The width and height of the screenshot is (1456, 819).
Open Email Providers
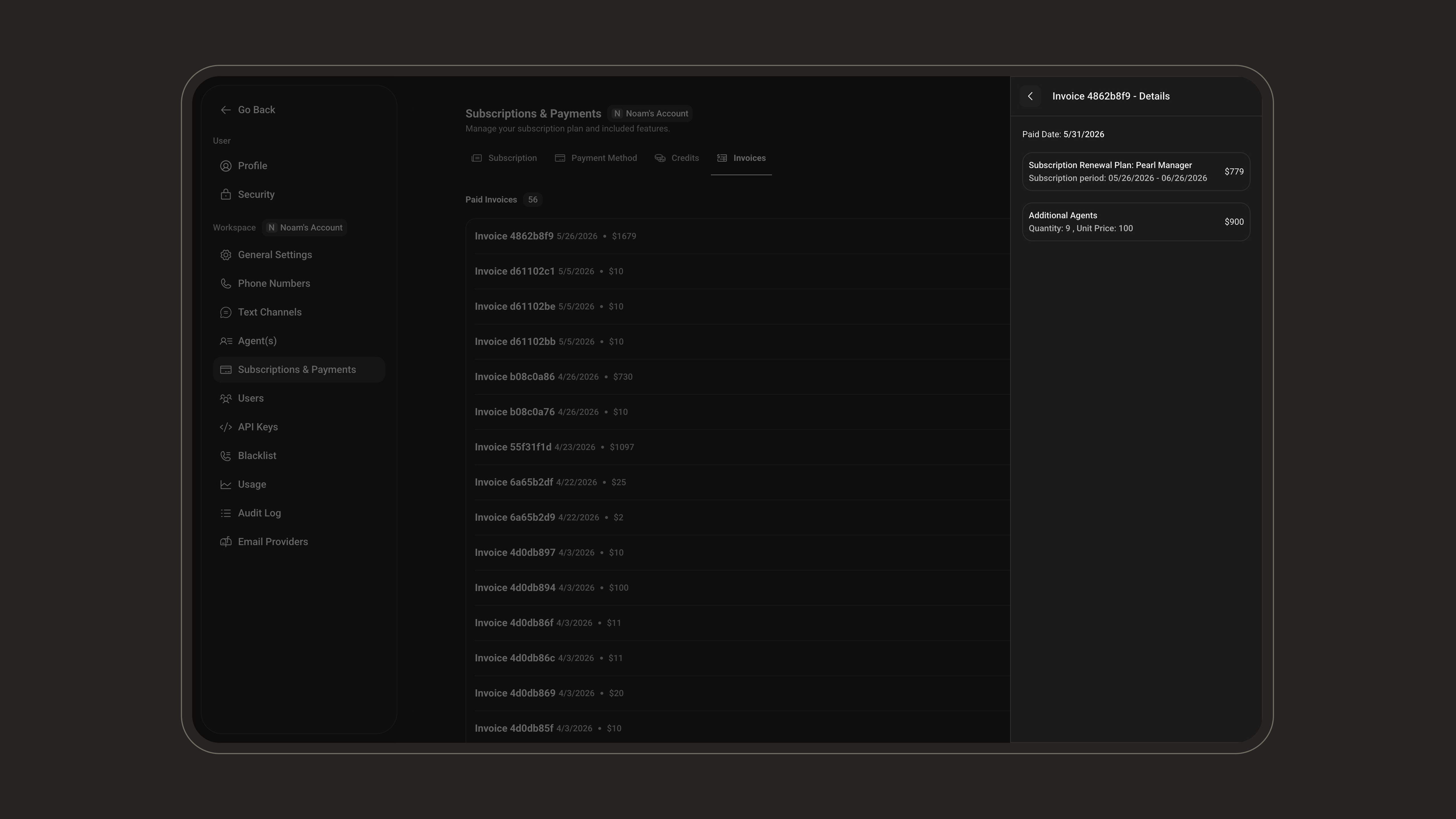299,542
